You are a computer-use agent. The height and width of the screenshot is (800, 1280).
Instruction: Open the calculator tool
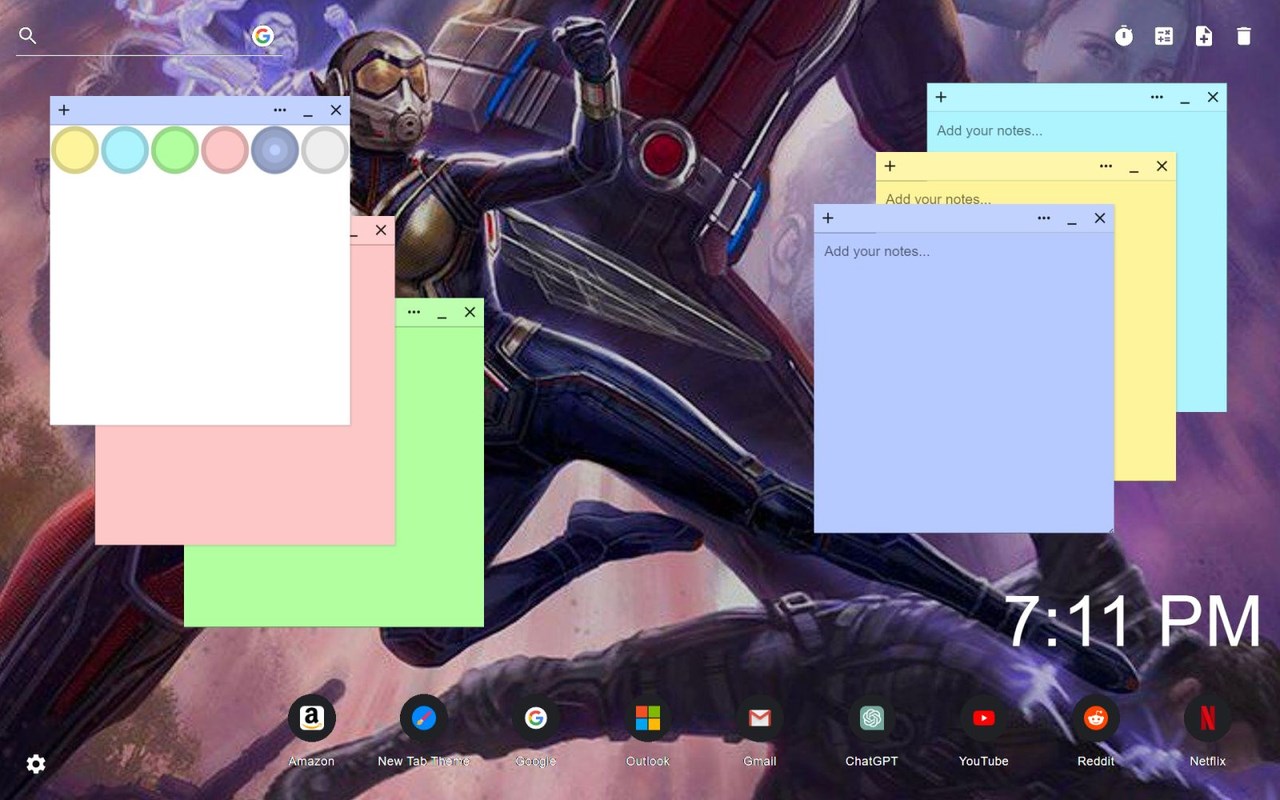[x=1164, y=36]
